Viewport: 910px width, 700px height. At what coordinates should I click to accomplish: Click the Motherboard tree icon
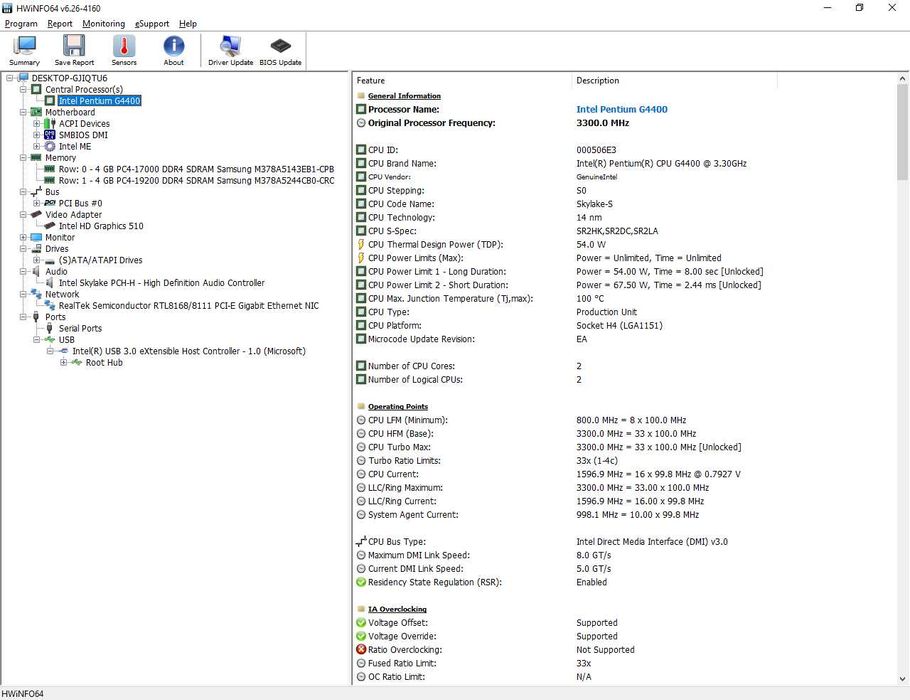pyautogui.click(x=37, y=112)
